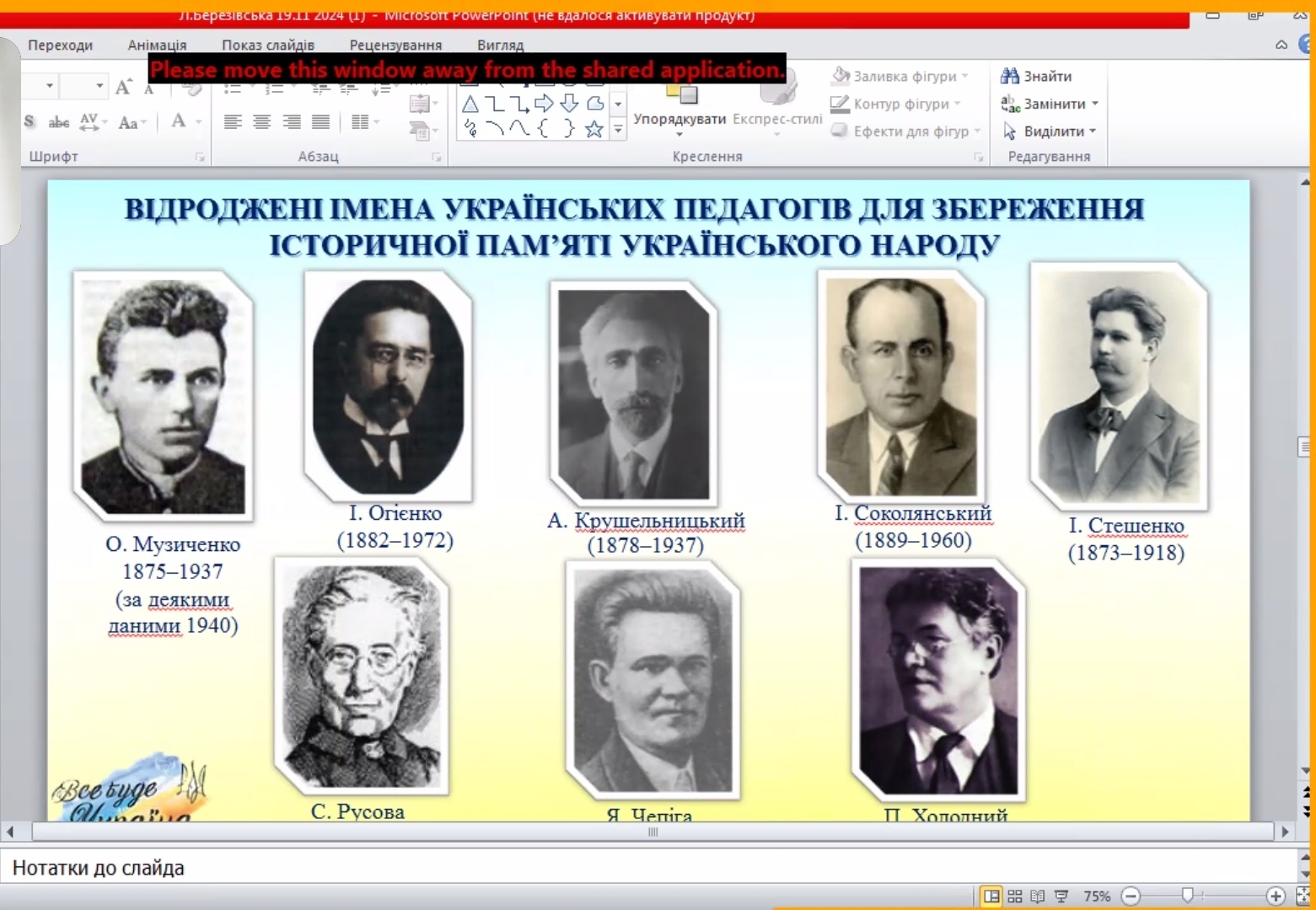Click the text shadow S button
Image resolution: width=1316 pixels, height=910 pixels.
(x=30, y=121)
